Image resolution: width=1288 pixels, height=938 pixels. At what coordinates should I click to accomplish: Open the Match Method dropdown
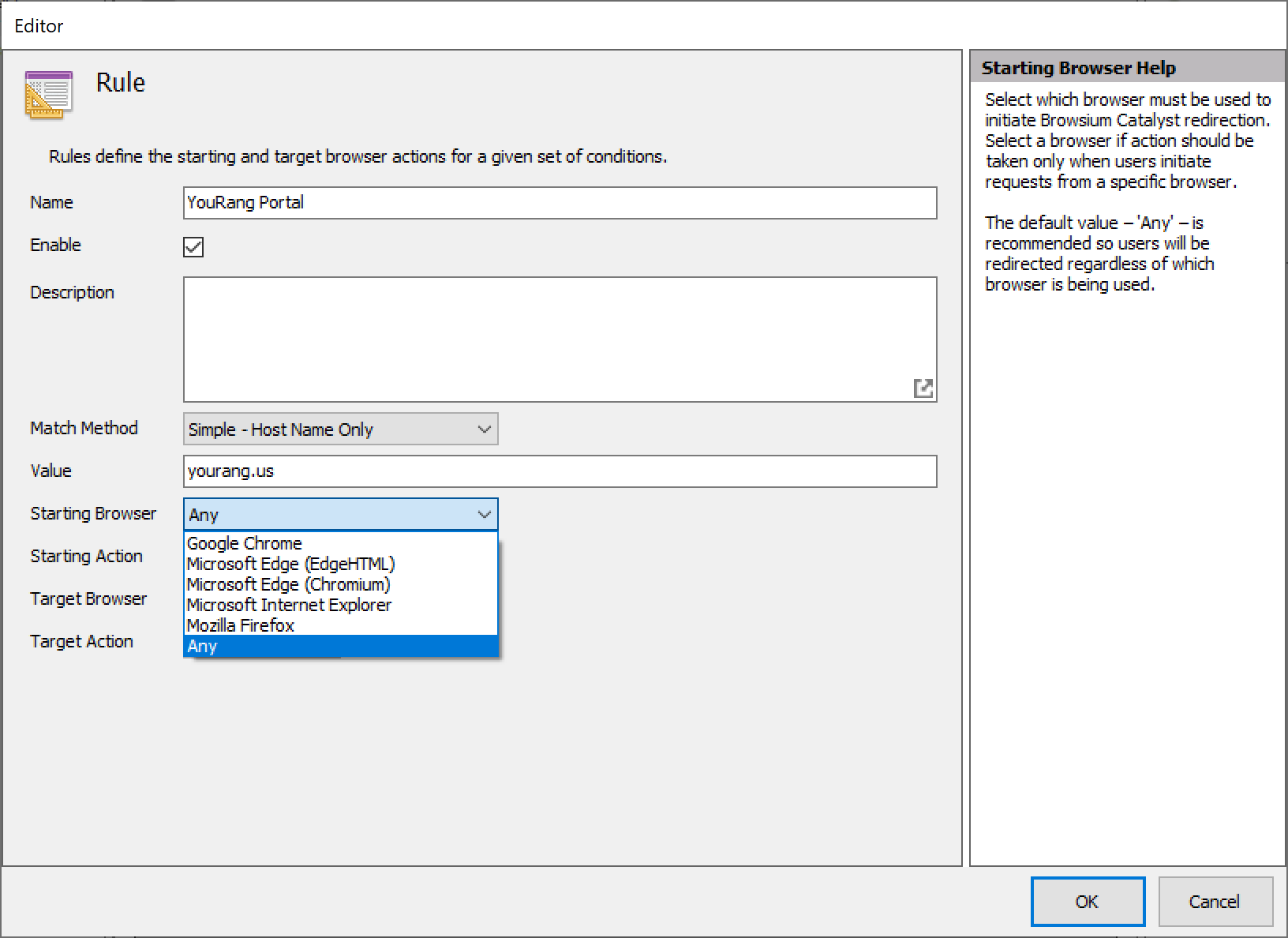tap(340, 429)
